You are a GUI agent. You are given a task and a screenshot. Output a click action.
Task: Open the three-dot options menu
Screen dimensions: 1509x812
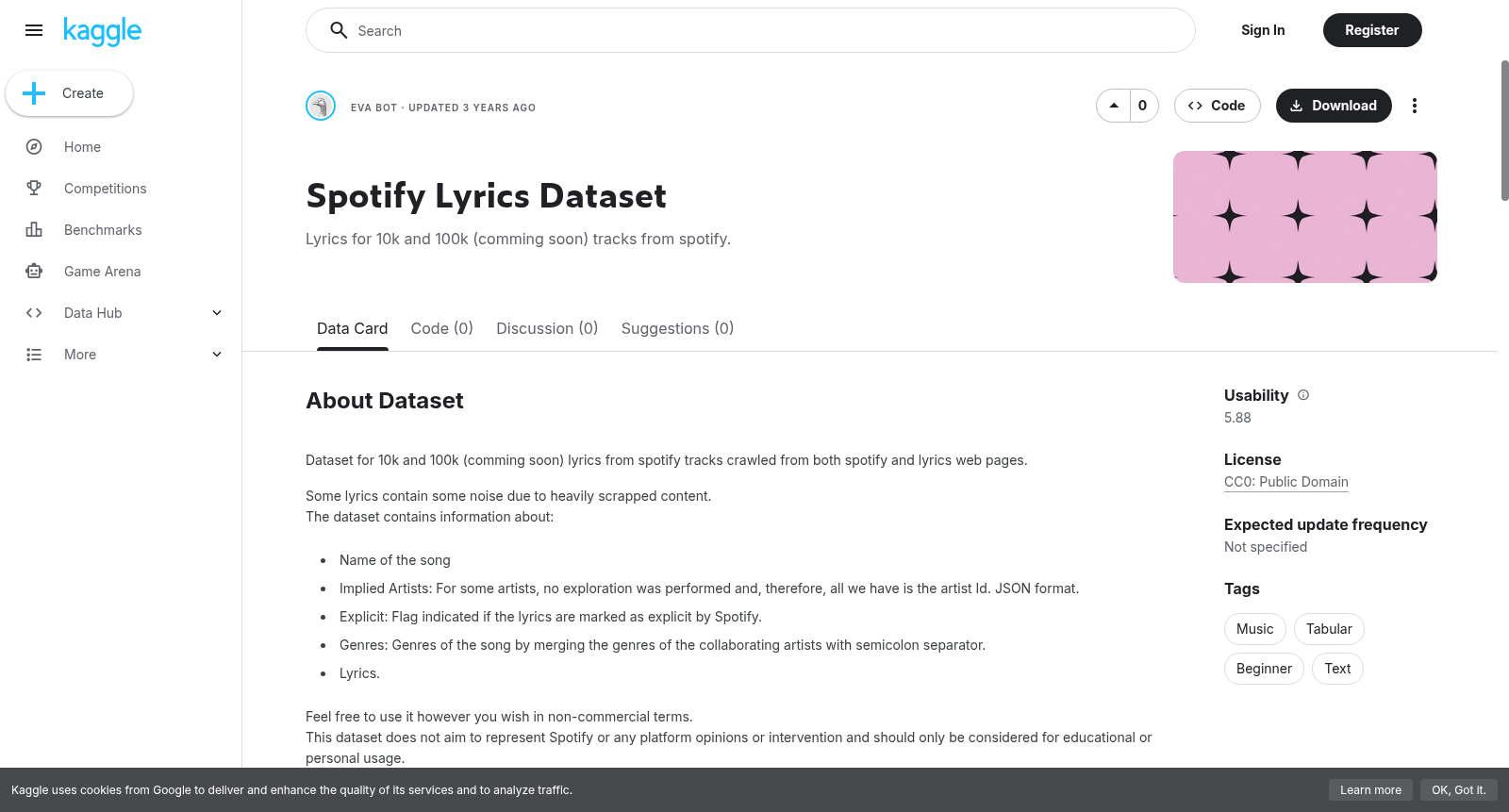[x=1414, y=106]
